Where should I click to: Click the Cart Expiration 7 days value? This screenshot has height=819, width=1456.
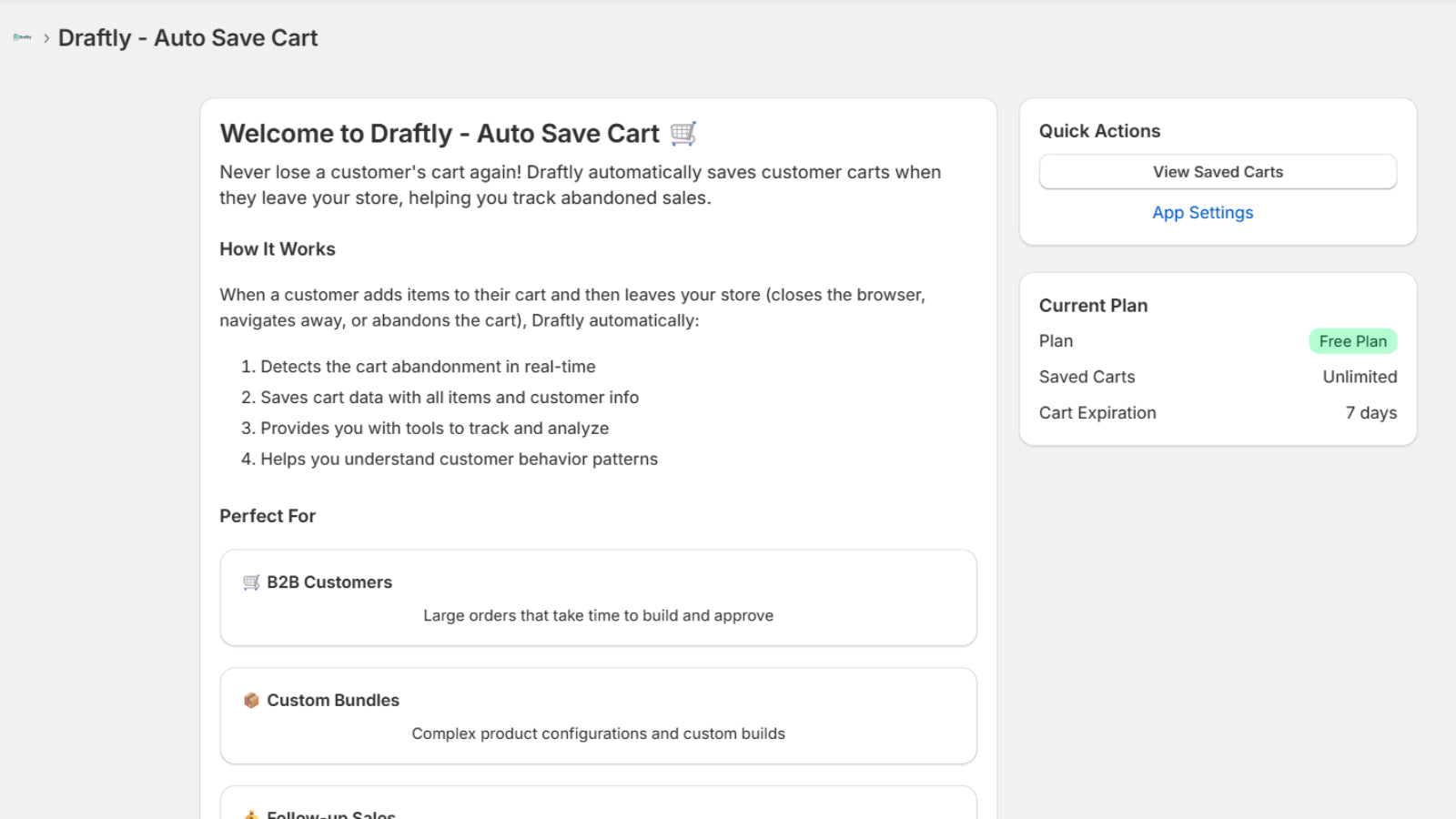pos(1371,412)
